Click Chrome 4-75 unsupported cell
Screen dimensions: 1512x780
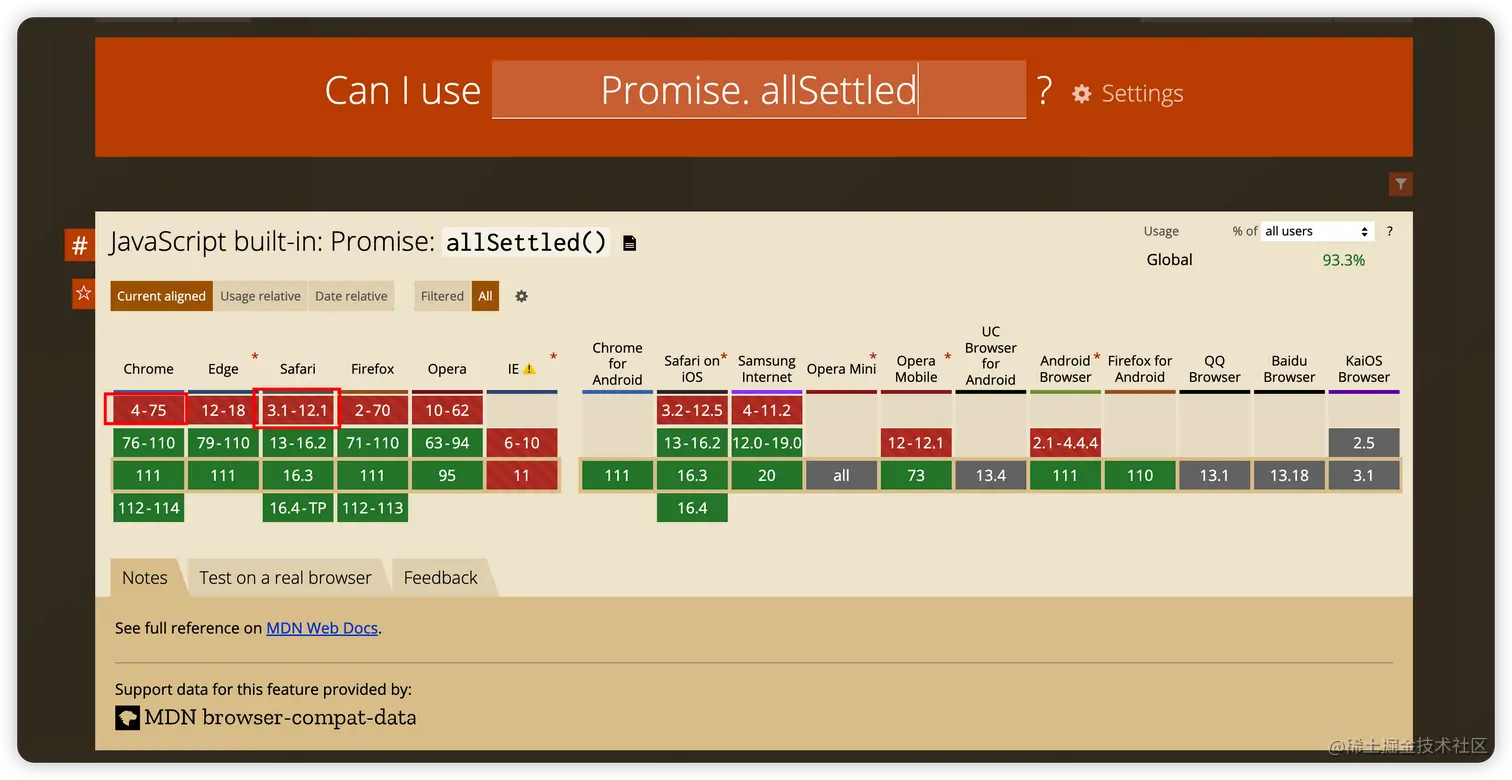148,410
